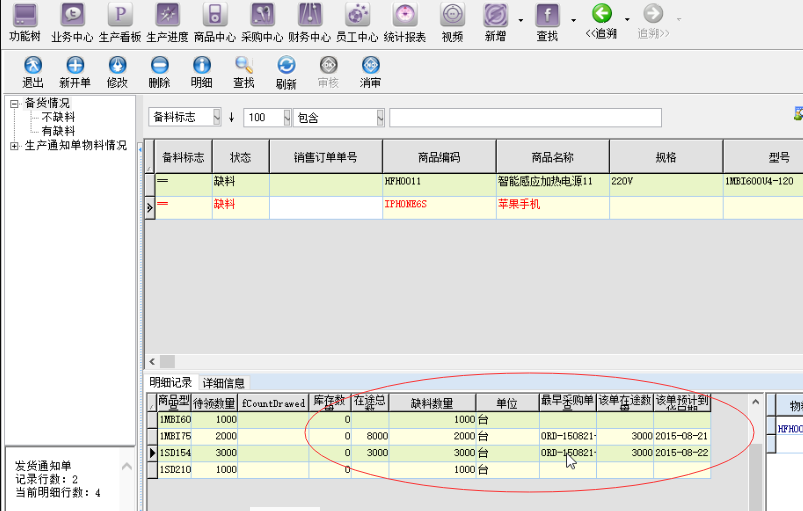Select detail row 1MBI60
The image size is (803, 511).
click(x=175, y=419)
